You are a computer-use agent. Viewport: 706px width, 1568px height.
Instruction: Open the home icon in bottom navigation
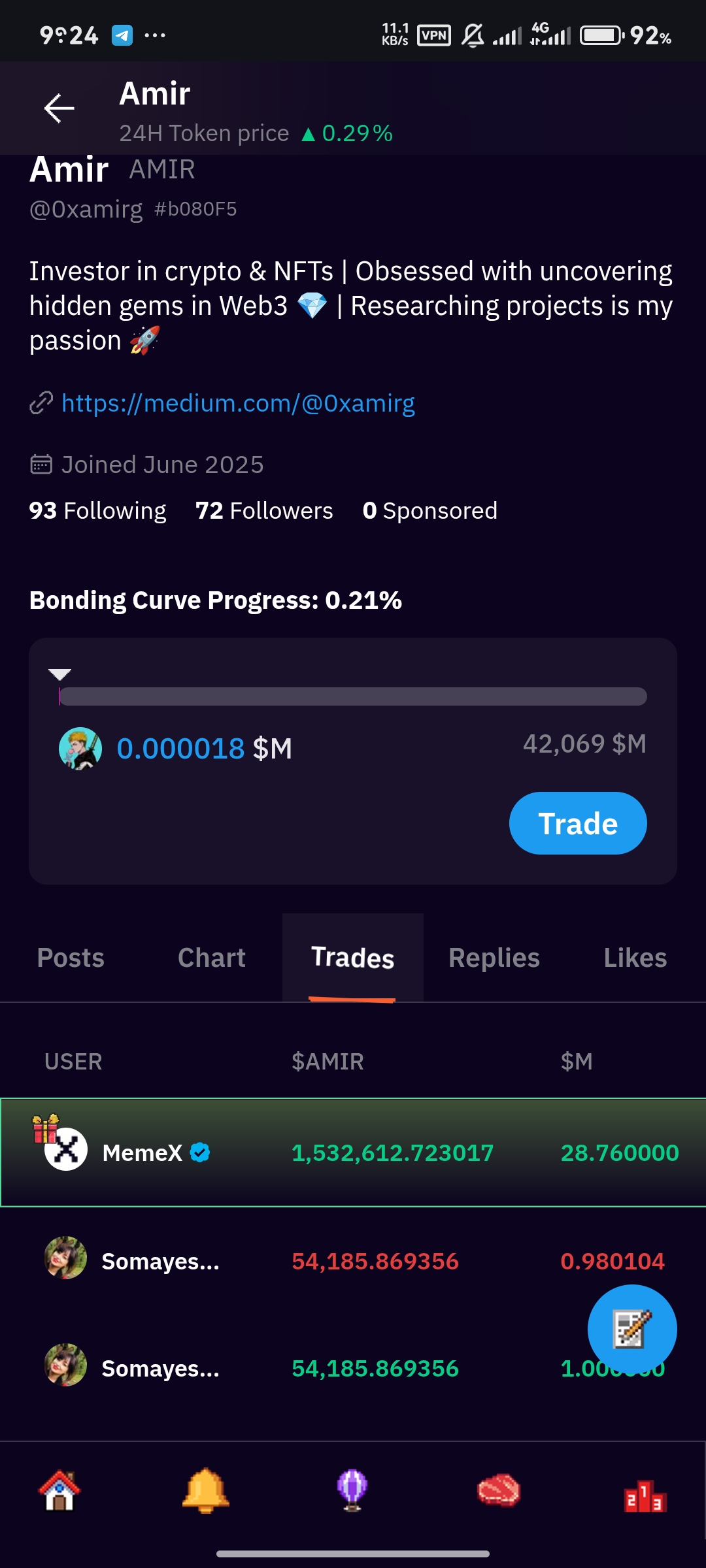pos(59,1491)
